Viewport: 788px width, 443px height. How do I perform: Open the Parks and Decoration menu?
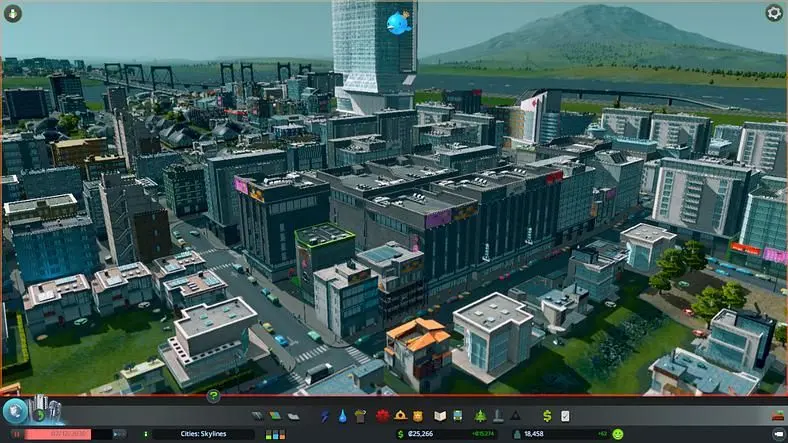480,416
